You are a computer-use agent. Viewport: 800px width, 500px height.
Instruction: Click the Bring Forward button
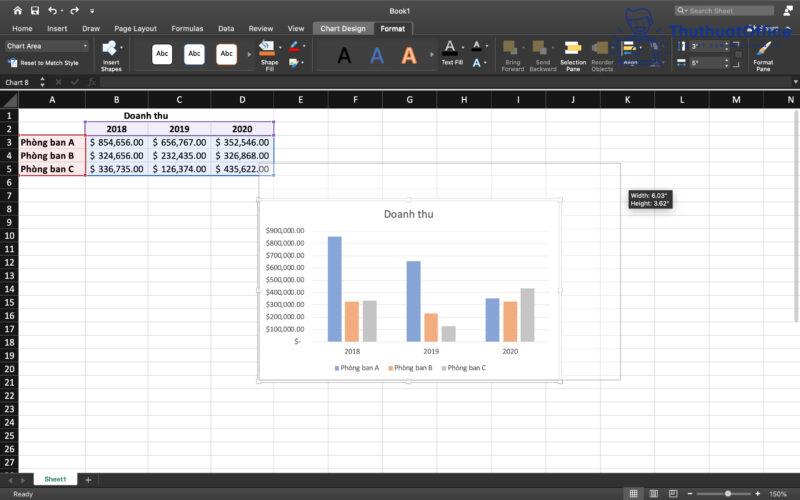point(512,56)
